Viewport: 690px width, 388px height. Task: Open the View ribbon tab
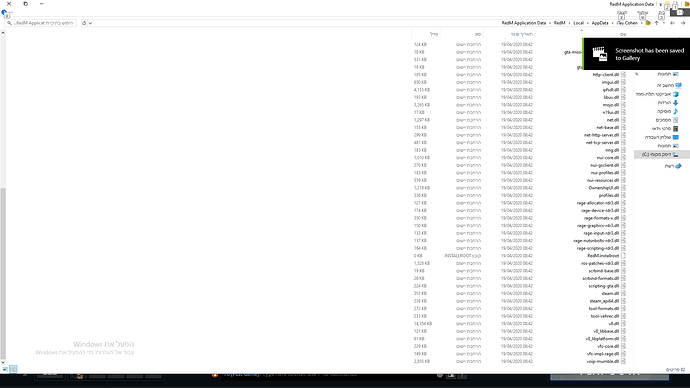[x=622, y=13]
